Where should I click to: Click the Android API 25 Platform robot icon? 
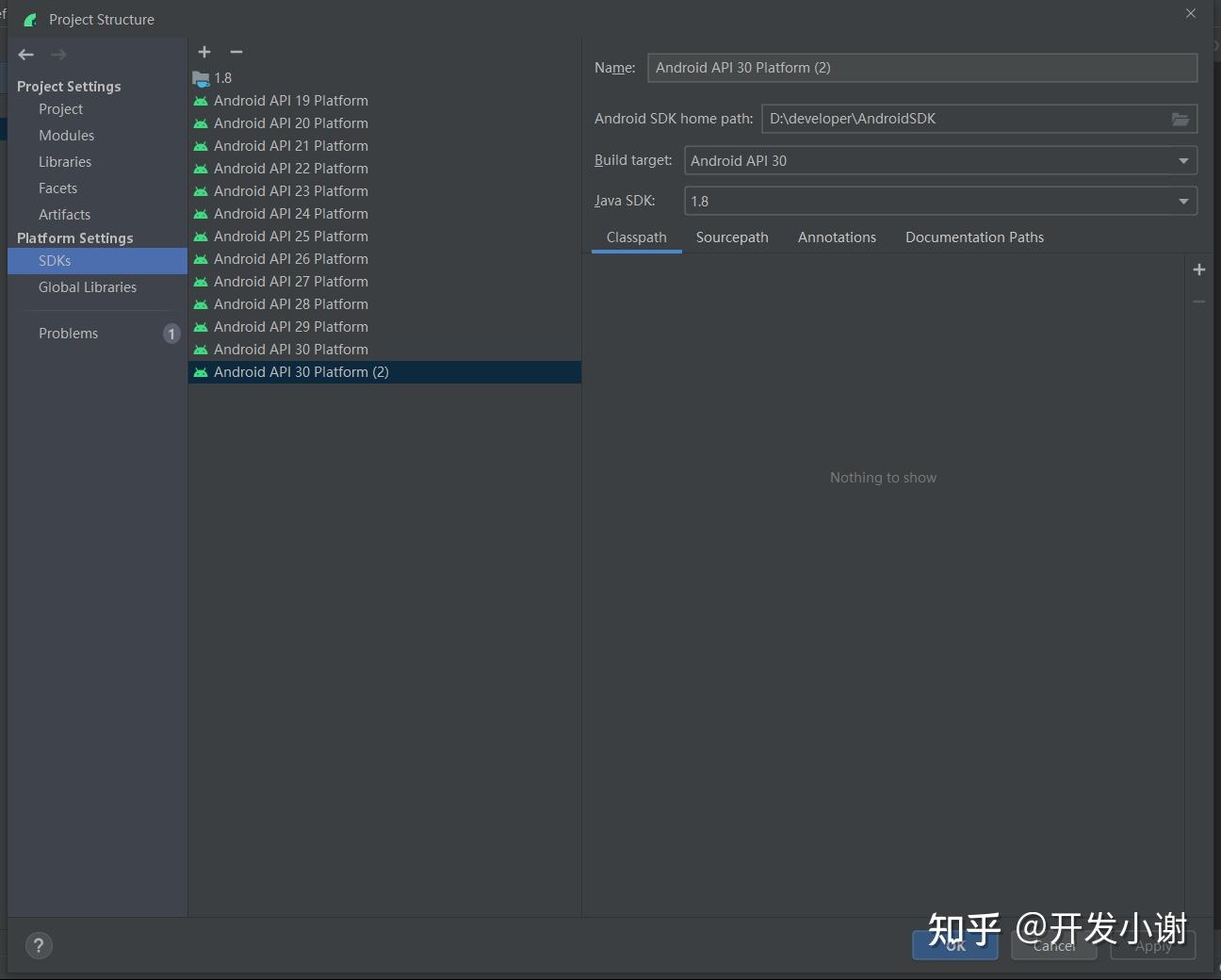201,237
